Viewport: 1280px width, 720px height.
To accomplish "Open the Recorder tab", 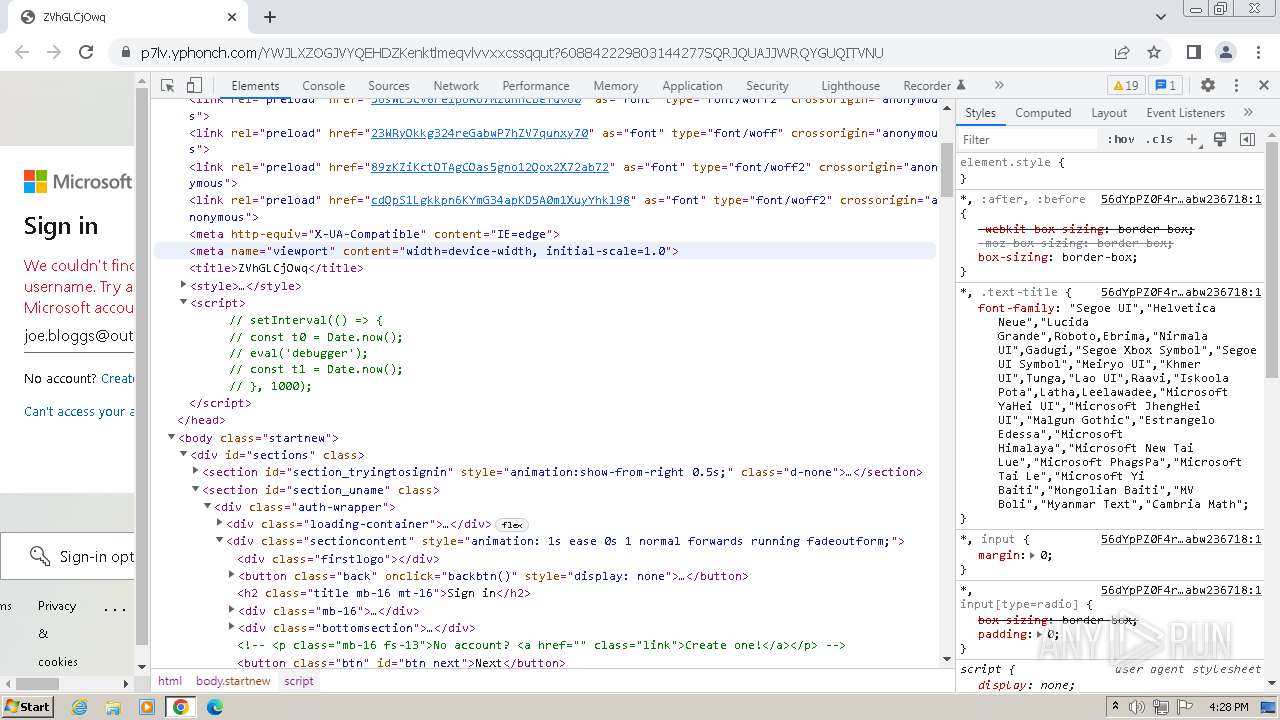I will pos(934,86).
